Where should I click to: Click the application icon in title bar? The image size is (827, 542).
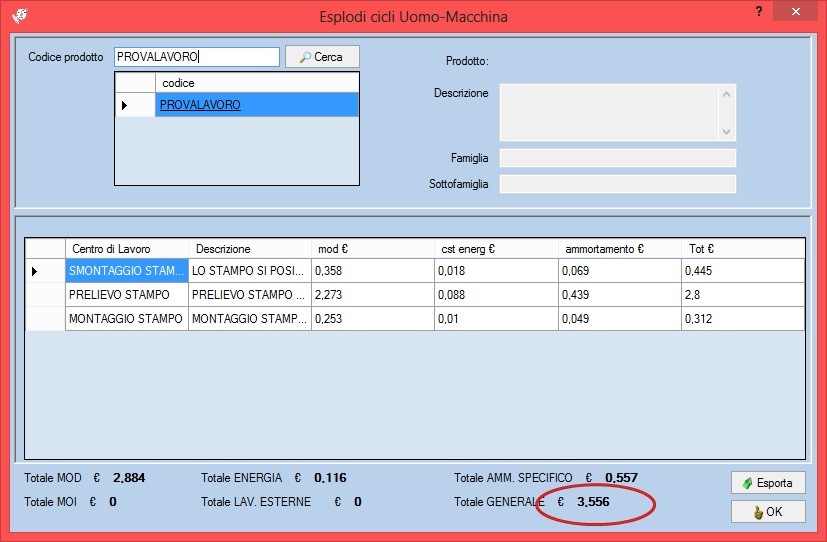click(x=20, y=16)
